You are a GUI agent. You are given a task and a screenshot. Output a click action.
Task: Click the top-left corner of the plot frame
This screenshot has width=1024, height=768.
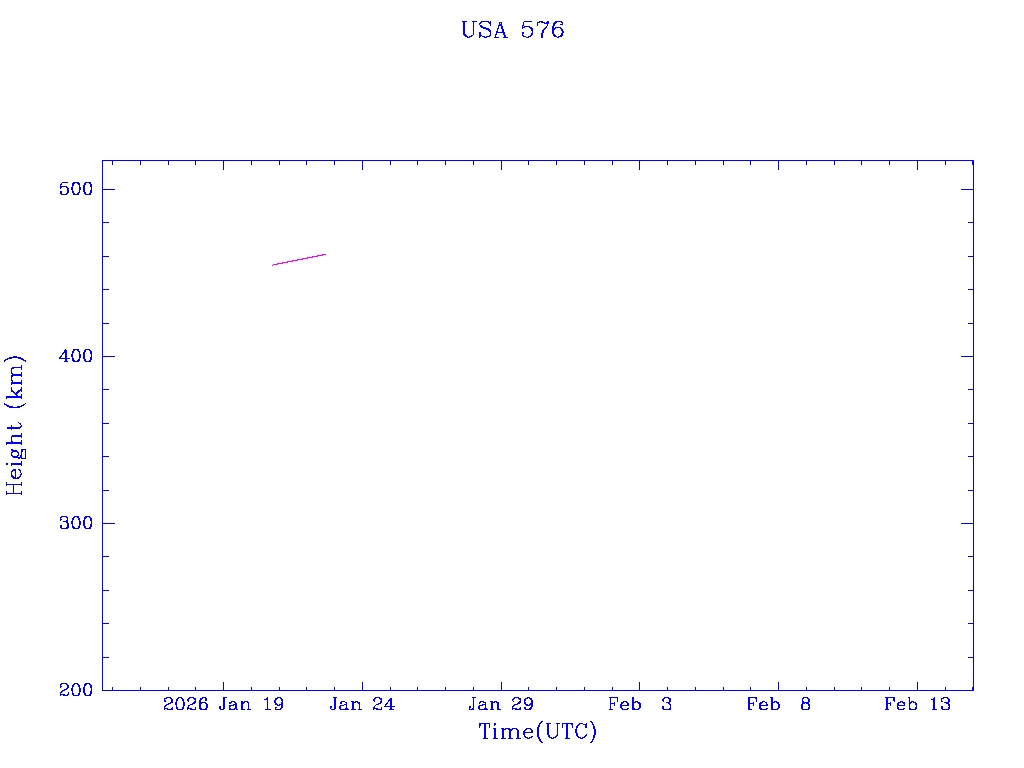(102, 160)
